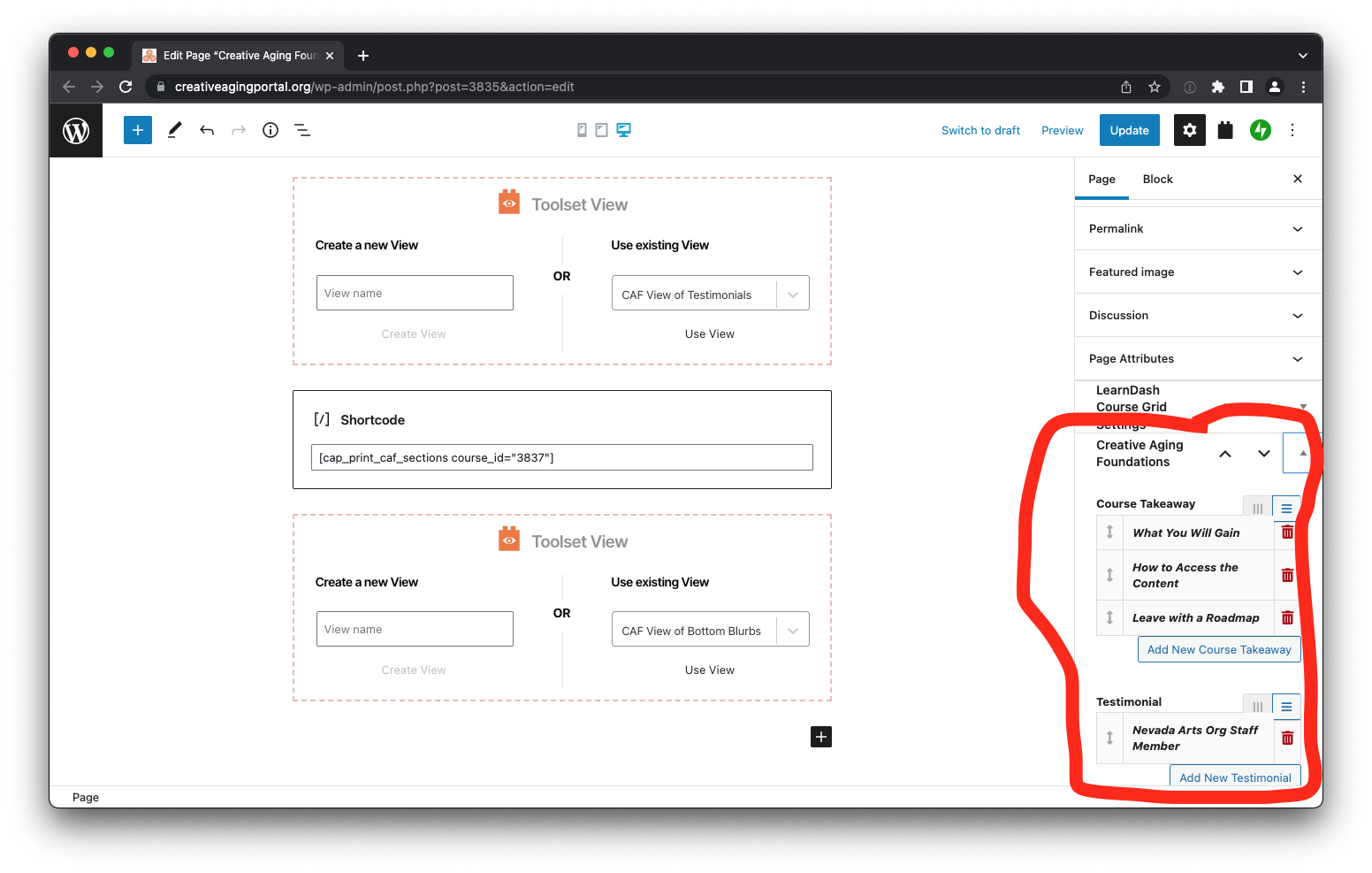Expand the Page Attributes panel
The height and width of the screenshot is (873, 1372).
click(x=1198, y=358)
